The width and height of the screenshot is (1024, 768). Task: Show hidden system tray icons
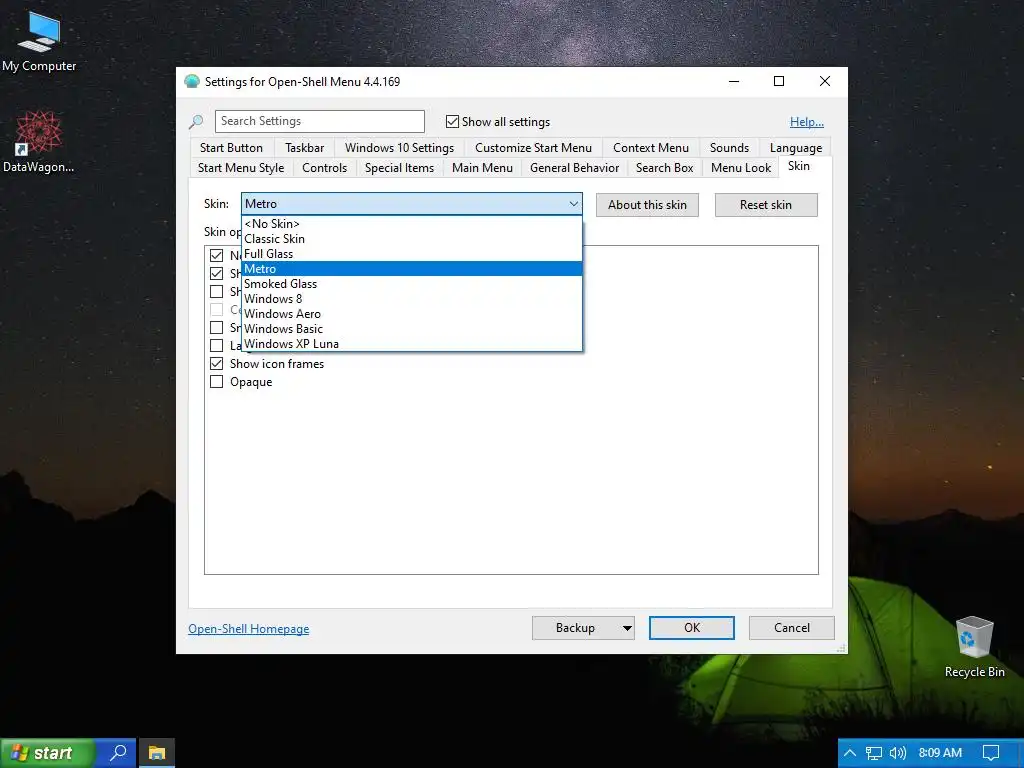point(850,753)
